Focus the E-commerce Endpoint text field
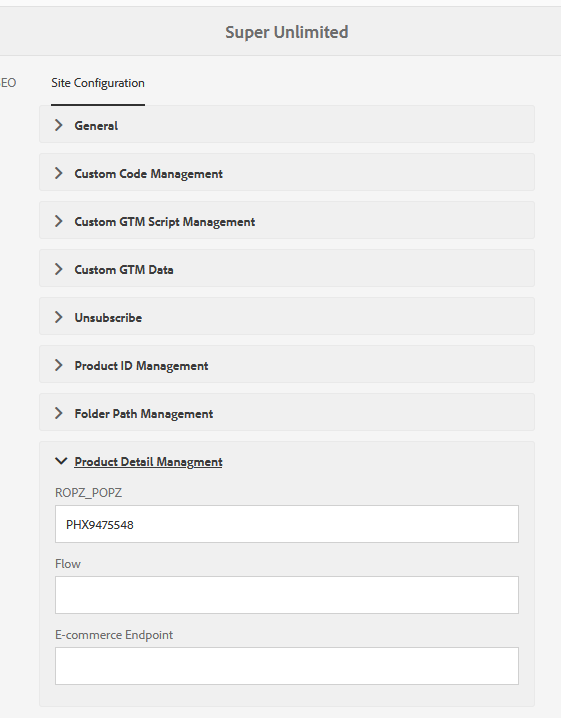Screen dimensions: 561x718 tap(287, 666)
